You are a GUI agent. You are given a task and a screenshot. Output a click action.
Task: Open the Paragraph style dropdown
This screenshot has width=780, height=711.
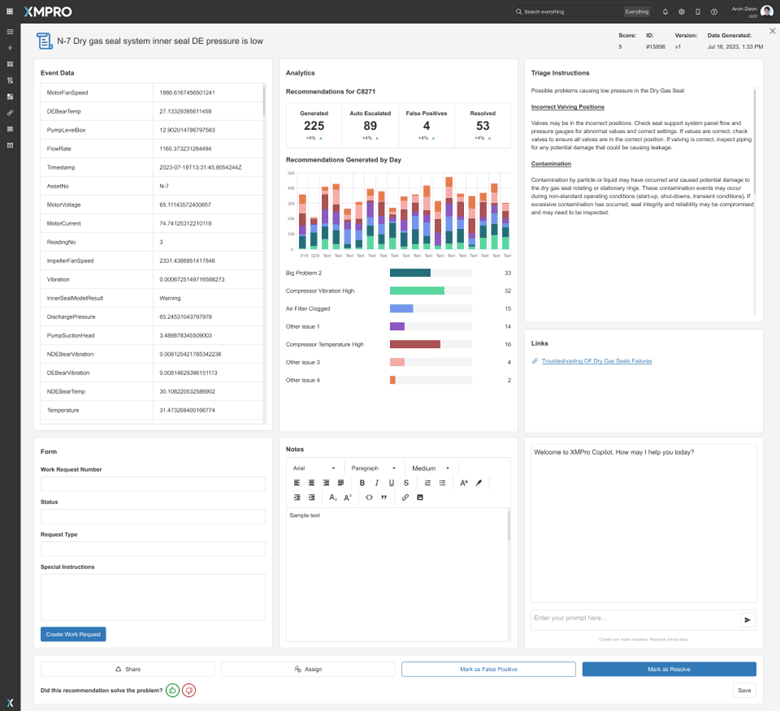click(374, 468)
